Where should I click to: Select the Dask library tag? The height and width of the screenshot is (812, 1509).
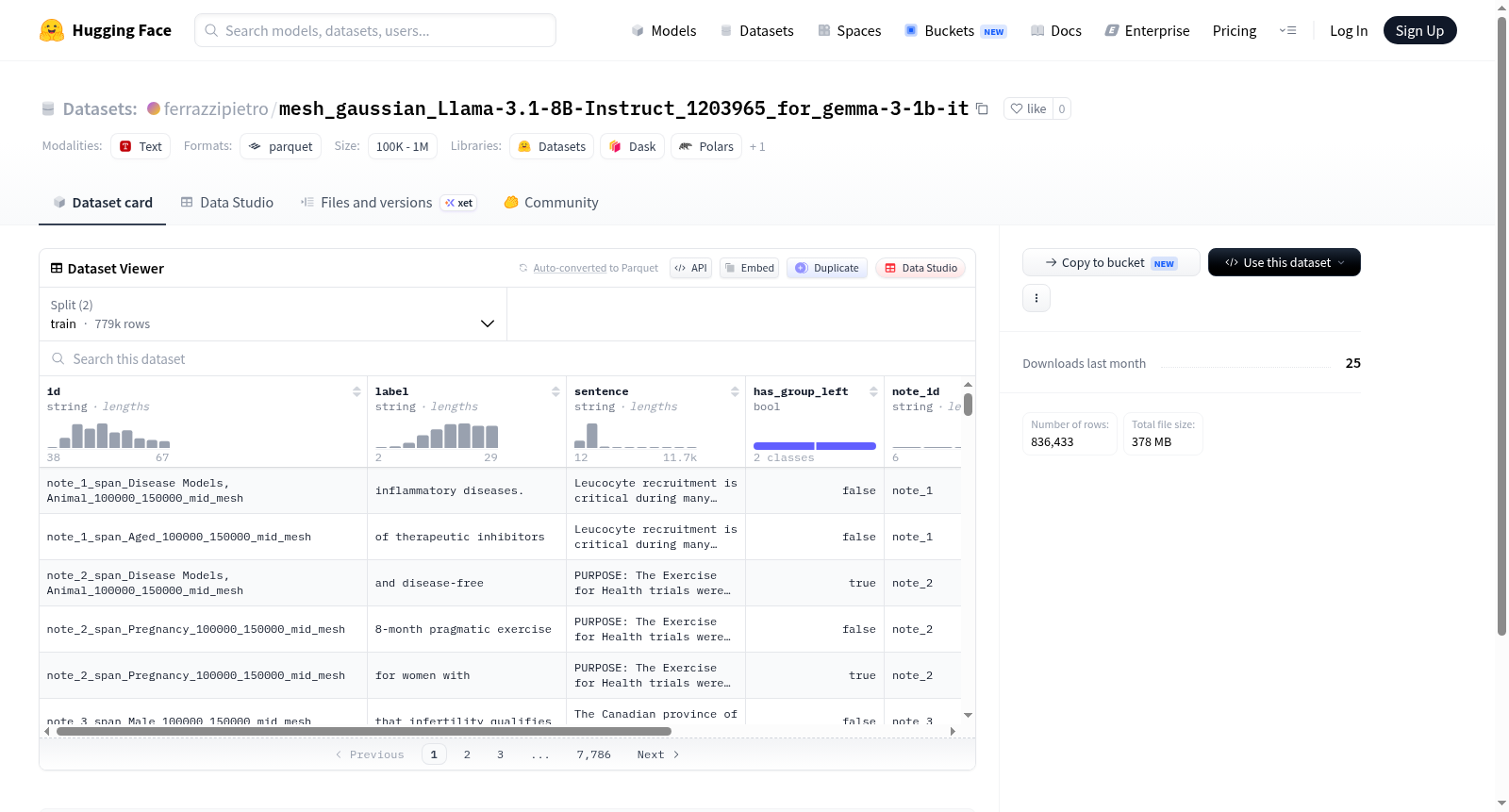click(632, 146)
